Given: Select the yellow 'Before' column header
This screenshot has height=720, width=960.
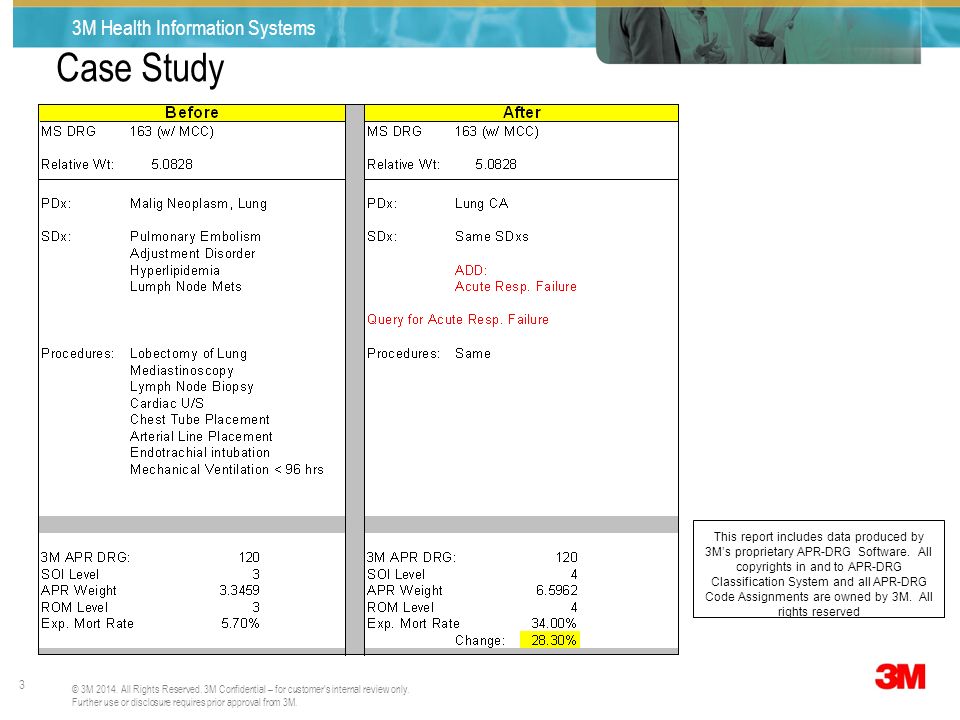Looking at the screenshot, I should coord(192,113).
